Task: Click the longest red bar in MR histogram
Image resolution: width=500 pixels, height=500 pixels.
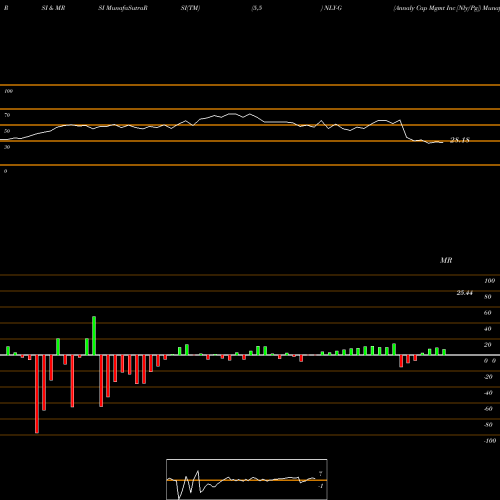Action: (37, 394)
